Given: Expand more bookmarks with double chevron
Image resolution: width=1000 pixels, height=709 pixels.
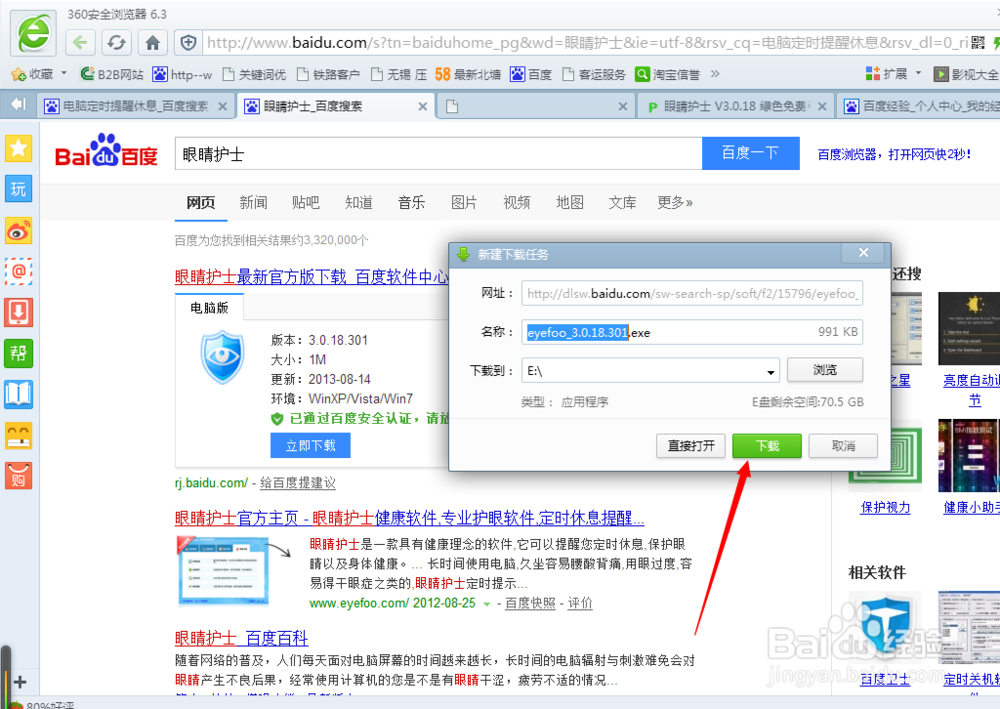Looking at the screenshot, I should click(715, 74).
